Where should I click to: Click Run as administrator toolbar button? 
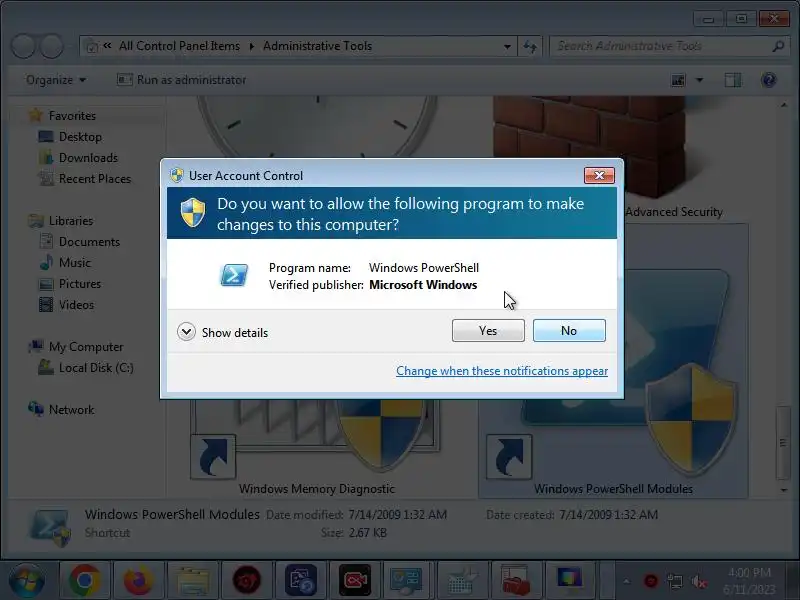182,80
